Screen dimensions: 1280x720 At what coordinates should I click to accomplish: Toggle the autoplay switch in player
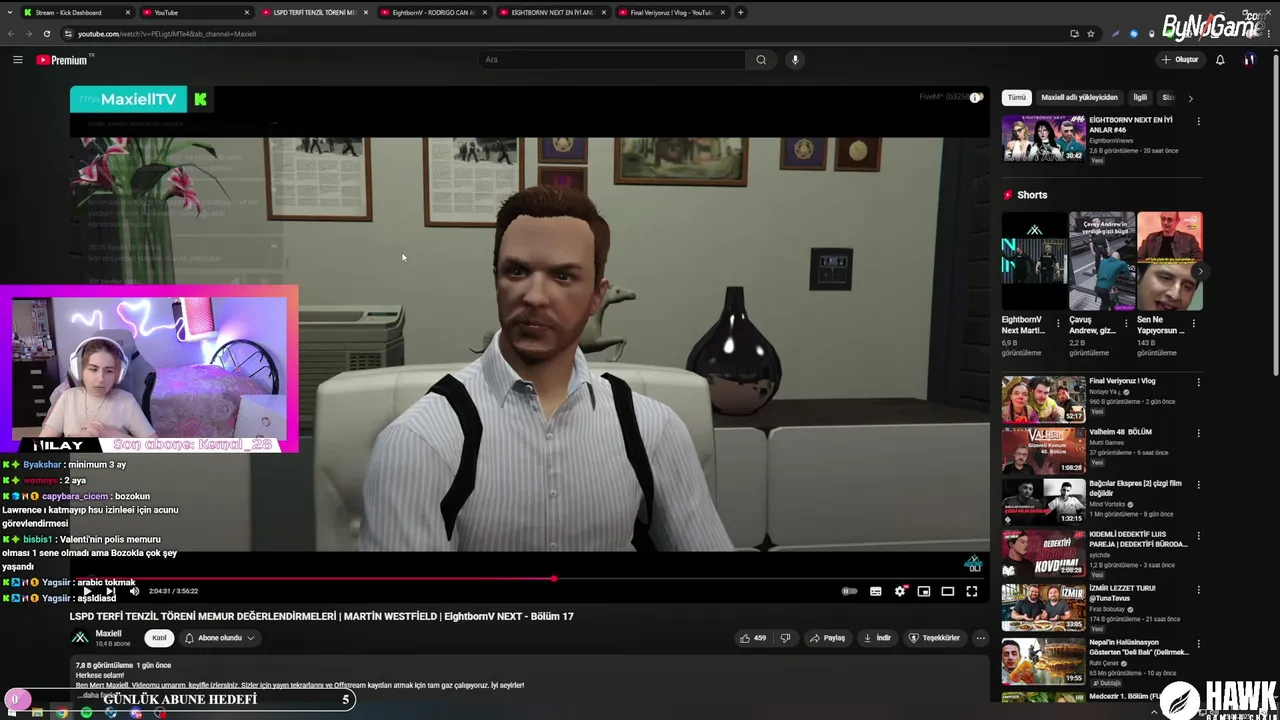(849, 591)
